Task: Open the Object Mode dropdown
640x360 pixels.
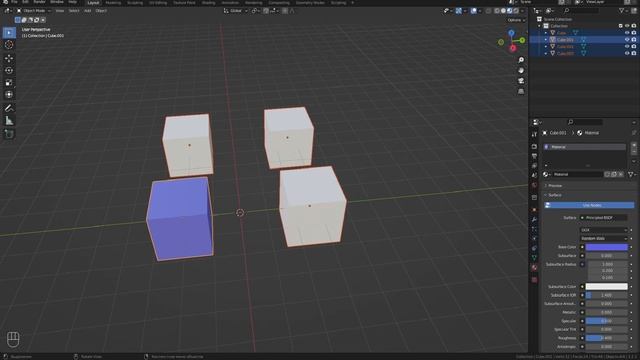Action: coord(33,11)
